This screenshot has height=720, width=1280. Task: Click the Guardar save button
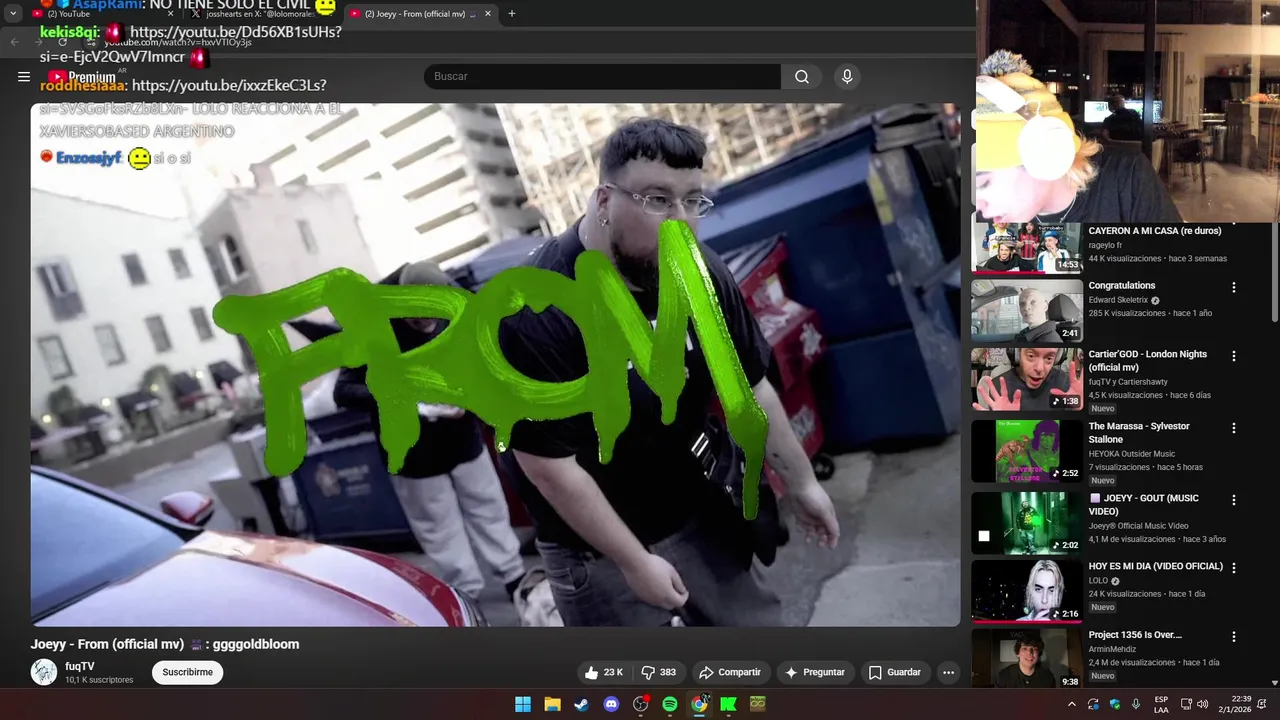895,672
